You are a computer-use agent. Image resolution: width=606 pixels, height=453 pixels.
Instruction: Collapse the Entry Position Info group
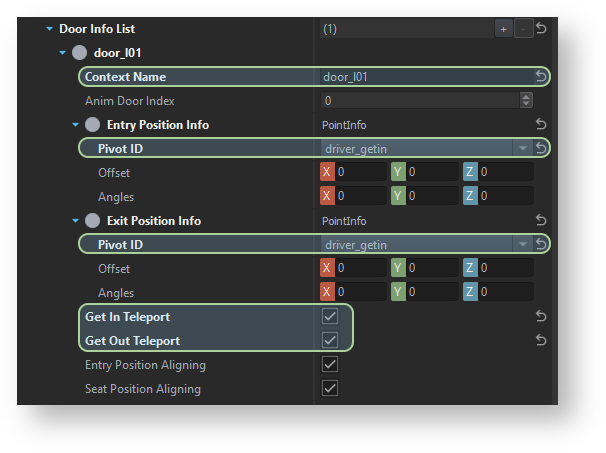coord(75,124)
